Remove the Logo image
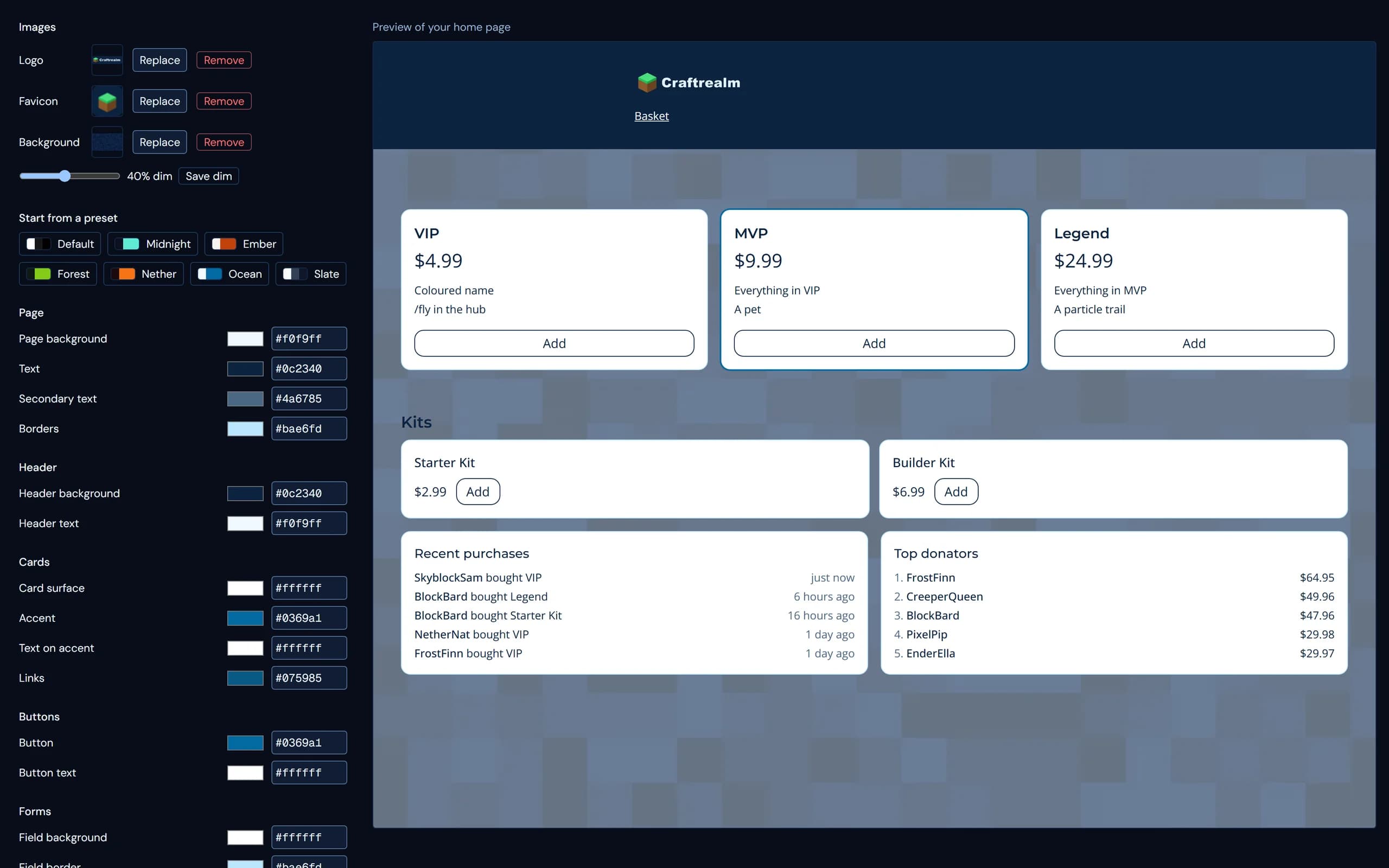The image size is (1389, 868). point(224,60)
